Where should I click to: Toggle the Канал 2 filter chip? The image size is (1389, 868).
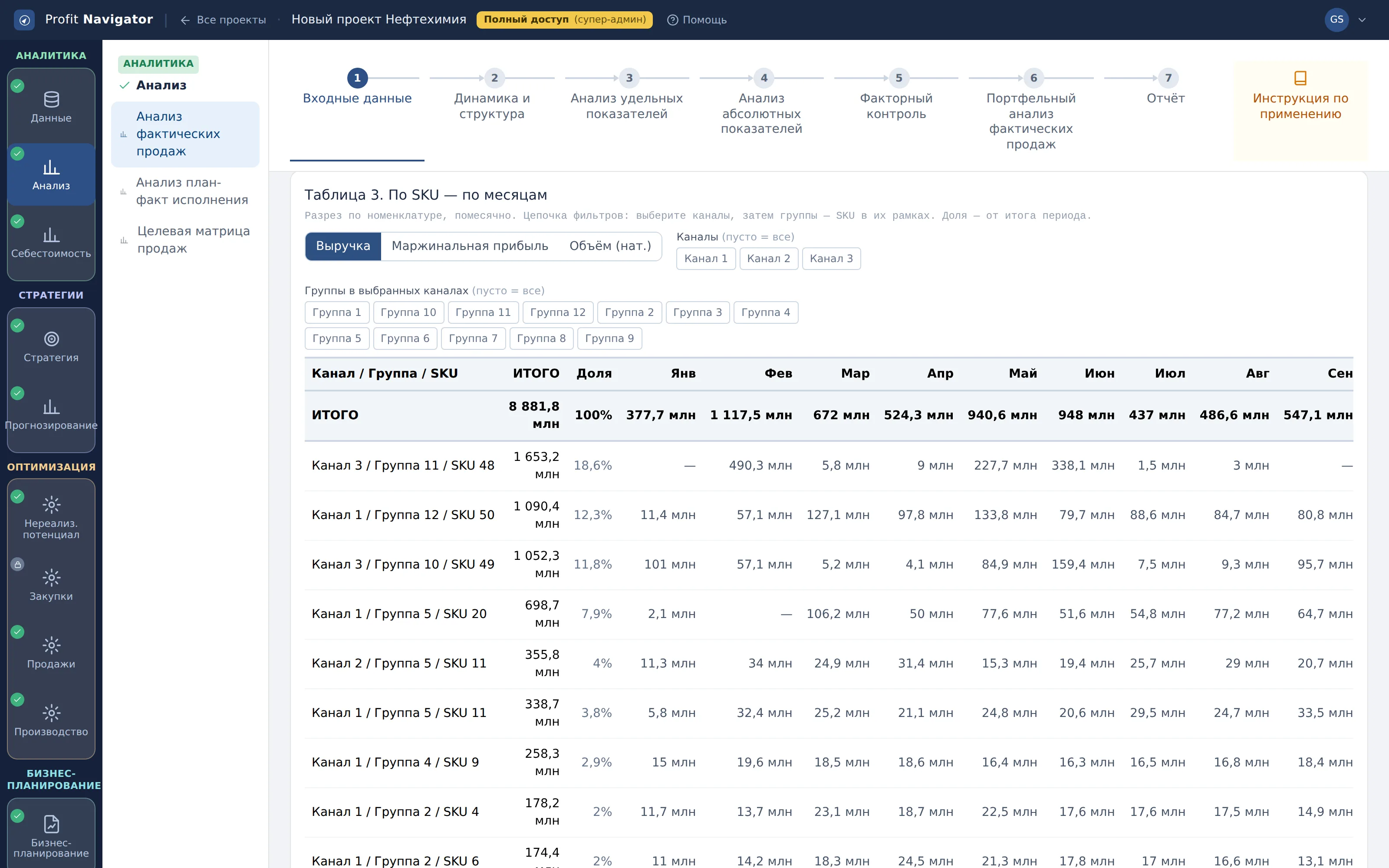pos(769,258)
